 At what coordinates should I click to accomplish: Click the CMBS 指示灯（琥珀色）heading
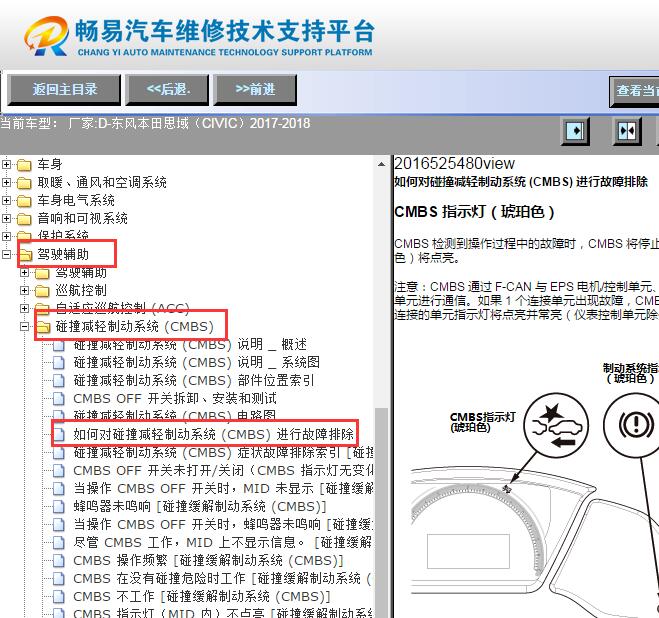coord(474,211)
